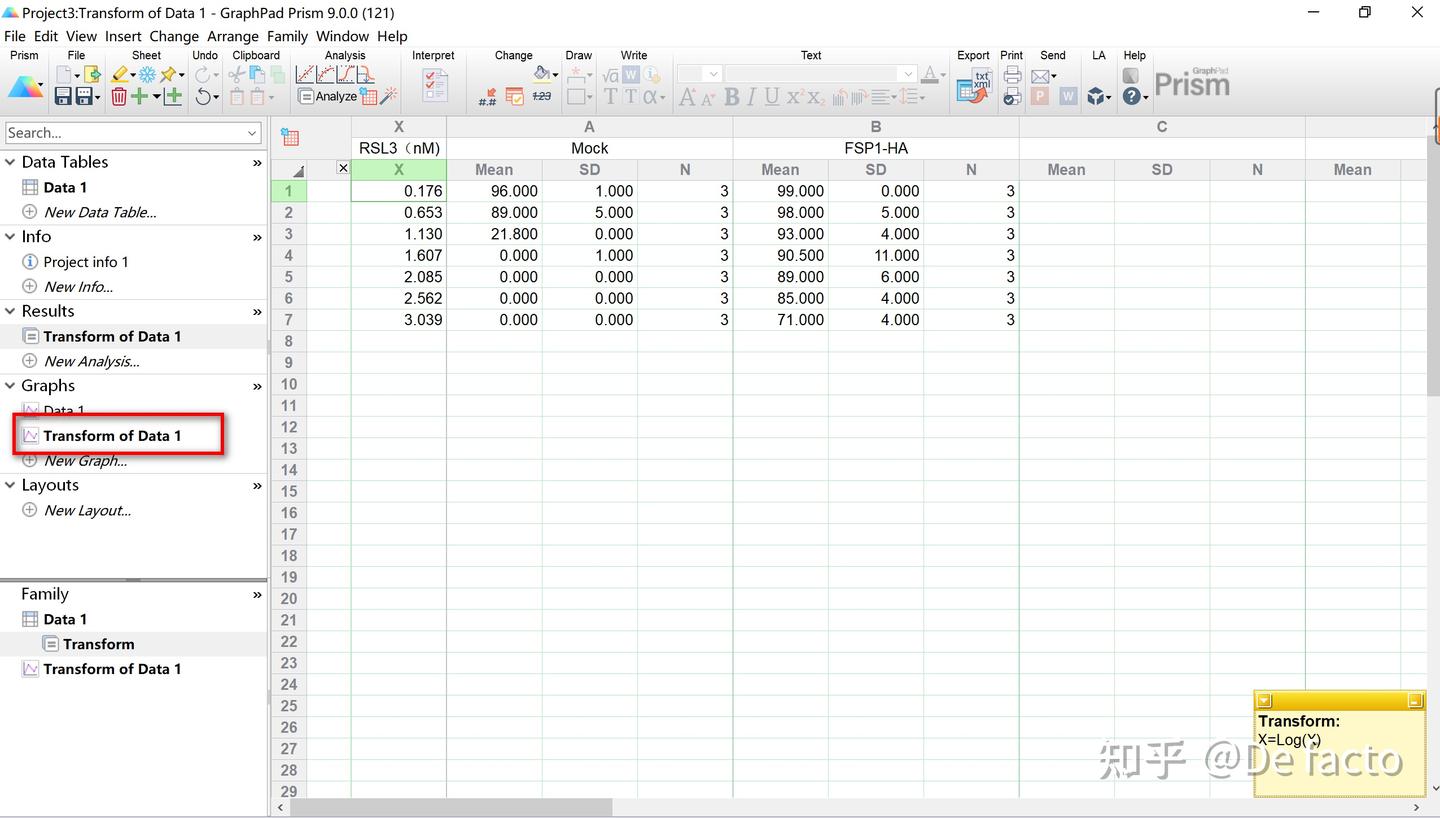Minimize the yellow Transform floating note

(x=1415, y=701)
